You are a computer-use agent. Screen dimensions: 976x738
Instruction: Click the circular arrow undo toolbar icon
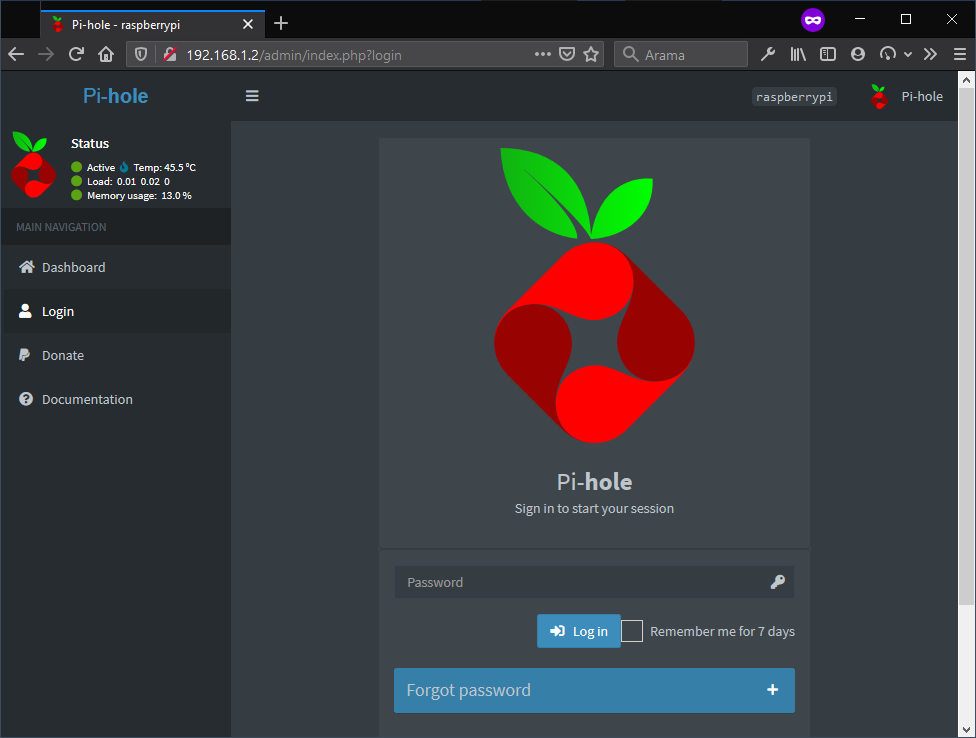point(888,54)
